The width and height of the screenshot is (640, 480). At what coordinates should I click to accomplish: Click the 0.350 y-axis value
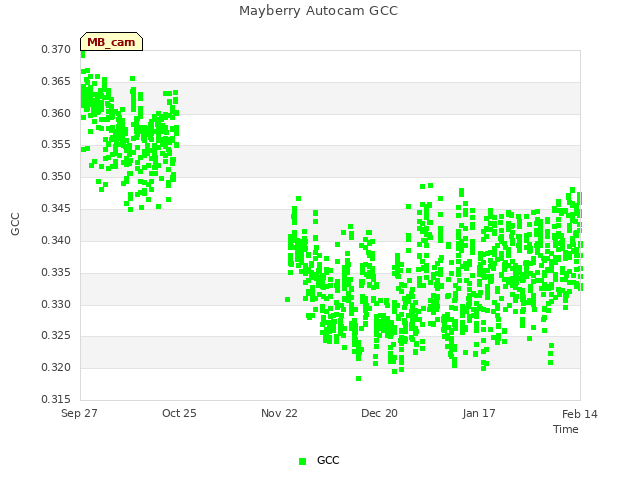(56, 176)
